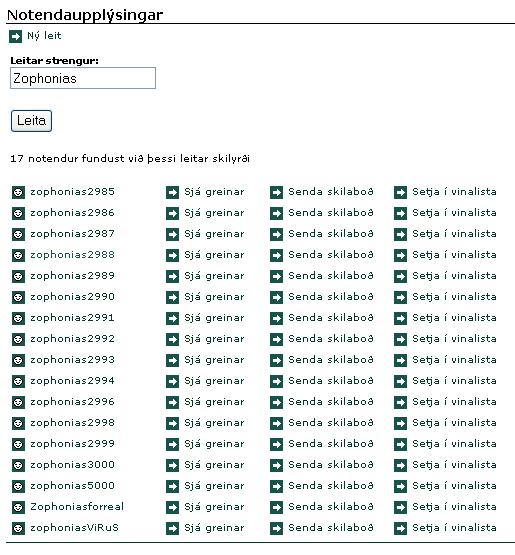The height and width of the screenshot is (555, 515).
Task: Click smiley icon next to zophonias2985
Action: click(x=18, y=193)
